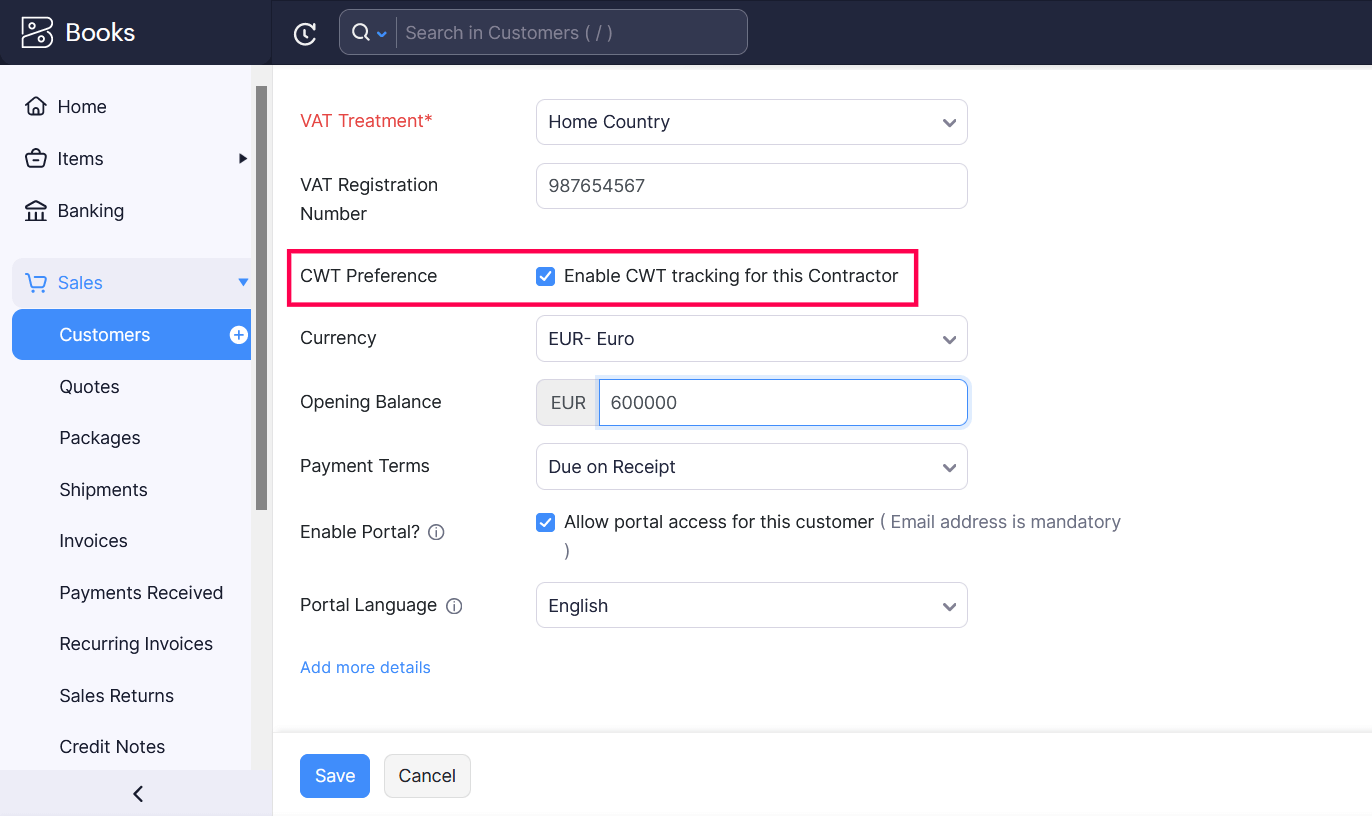Viewport: 1372px width, 816px height.
Task: Click Add more details link
Action: pos(365,668)
